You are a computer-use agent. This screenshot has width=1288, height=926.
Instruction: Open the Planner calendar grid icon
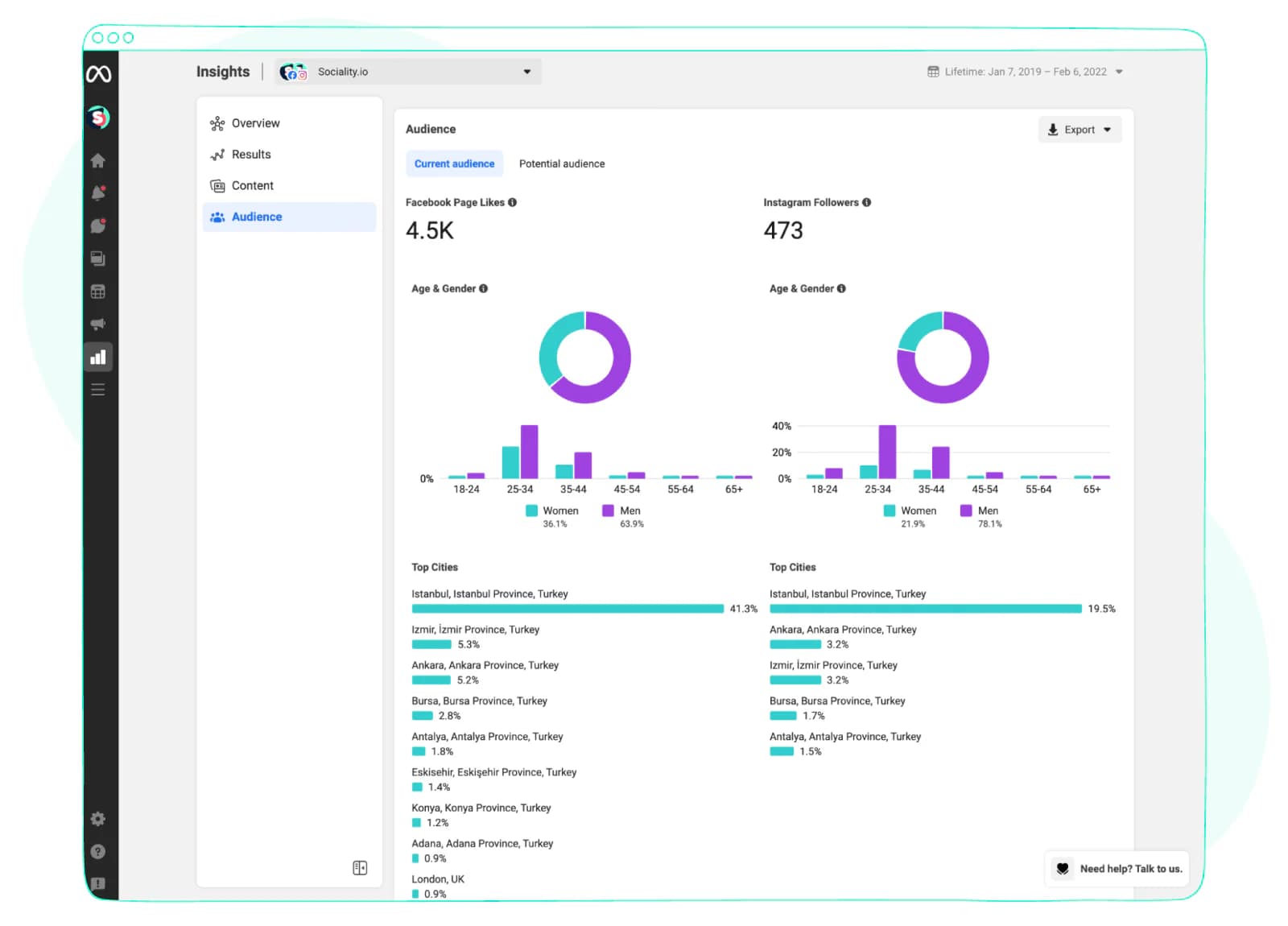click(x=98, y=291)
